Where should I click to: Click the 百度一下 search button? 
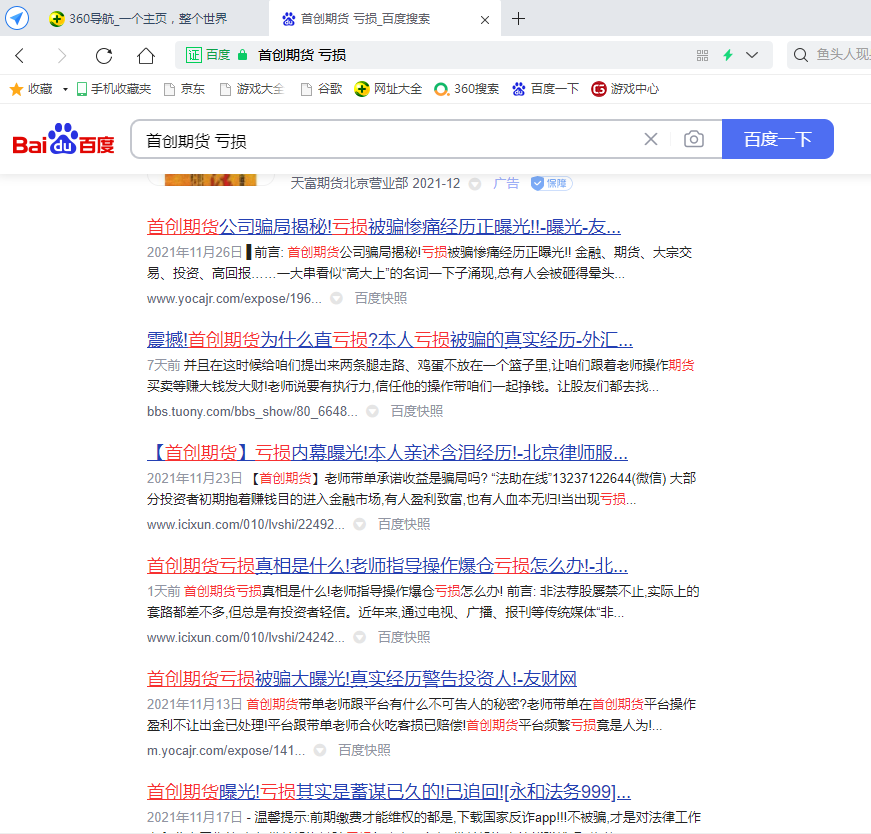point(778,139)
